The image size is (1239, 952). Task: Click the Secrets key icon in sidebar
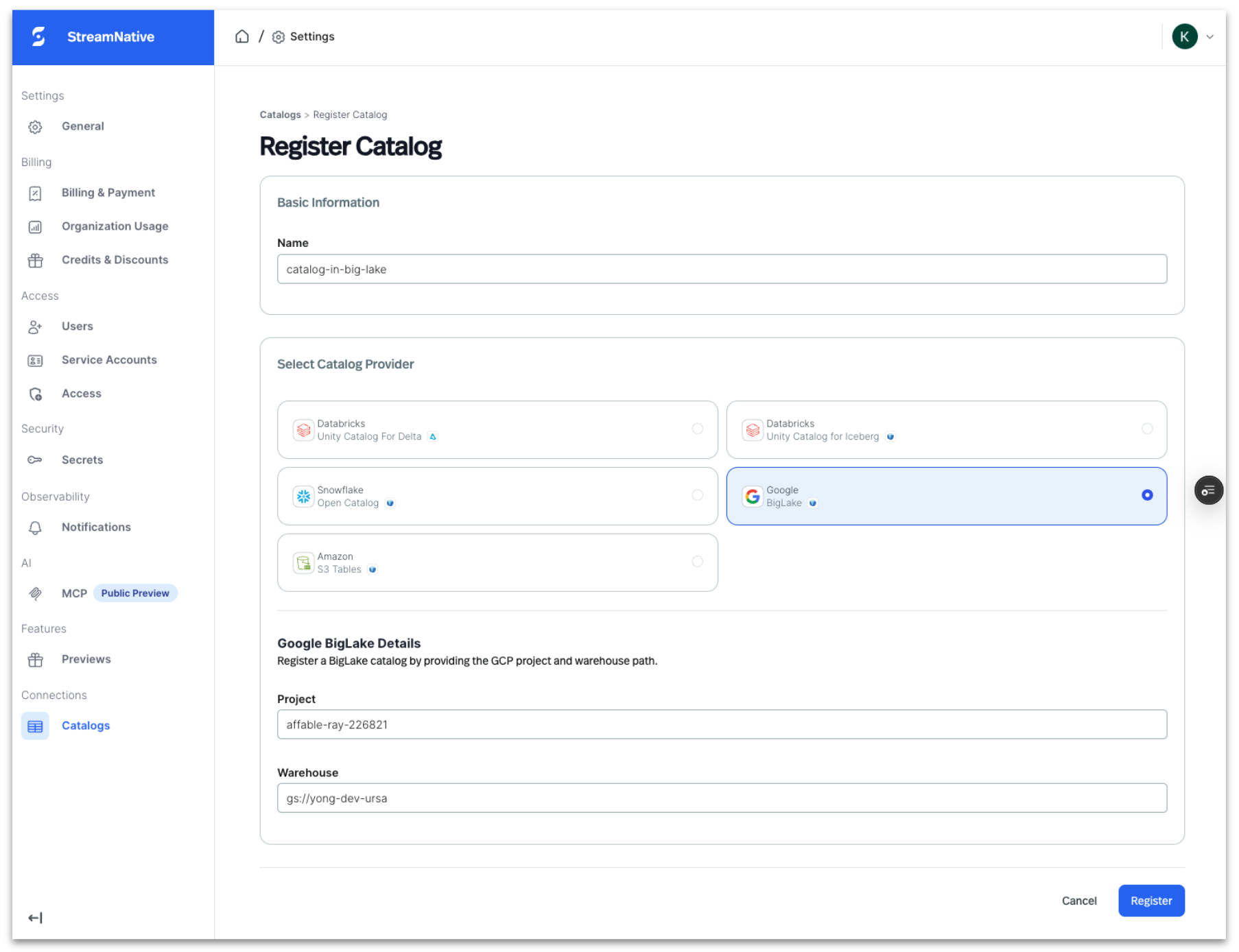(35, 460)
